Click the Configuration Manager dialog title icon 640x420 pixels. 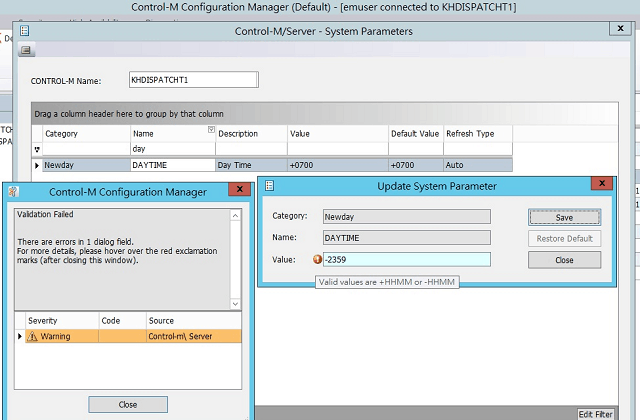click(13, 191)
